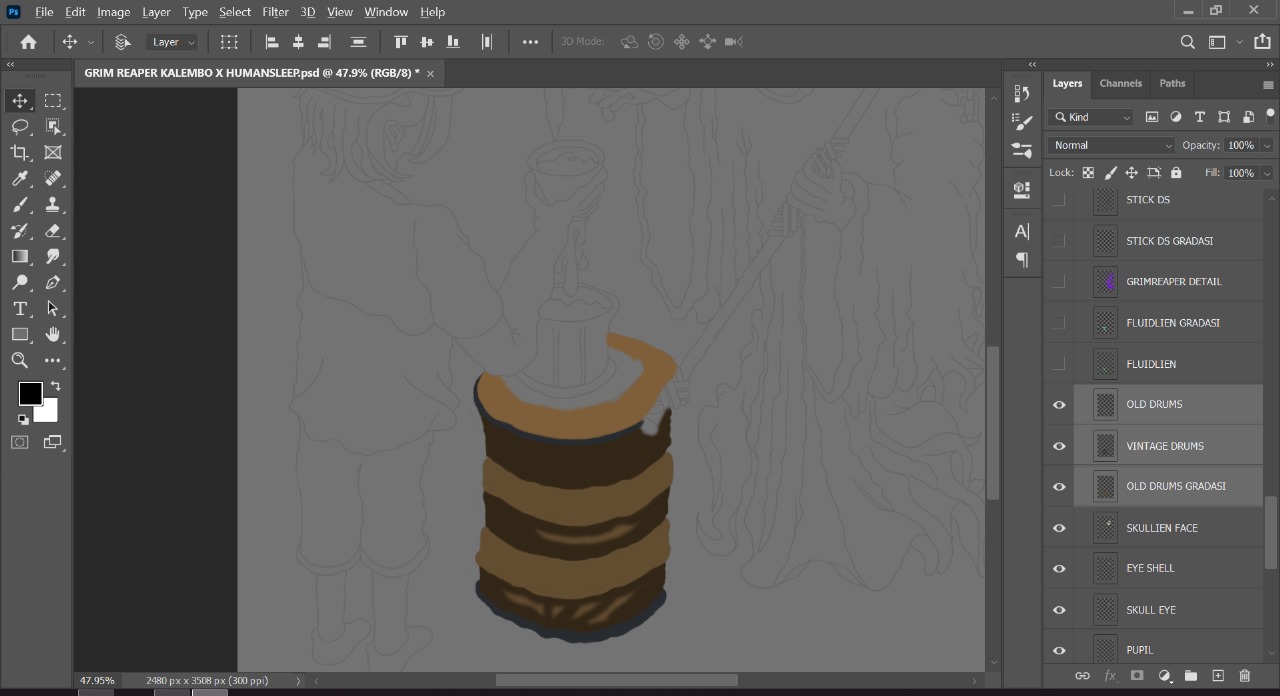The image size is (1280, 696).
Task: Click the black foreground color swatch
Action: pyautogui.click(x=30, y=394)
